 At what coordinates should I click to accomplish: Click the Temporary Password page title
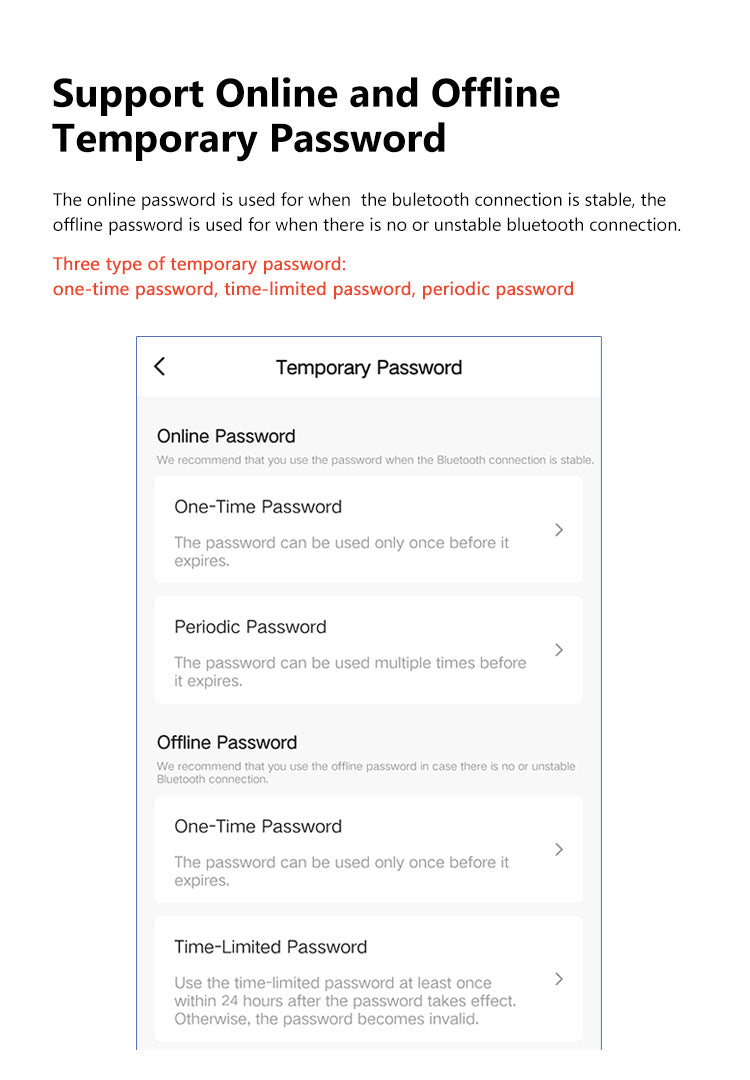(x=368, y=368)
